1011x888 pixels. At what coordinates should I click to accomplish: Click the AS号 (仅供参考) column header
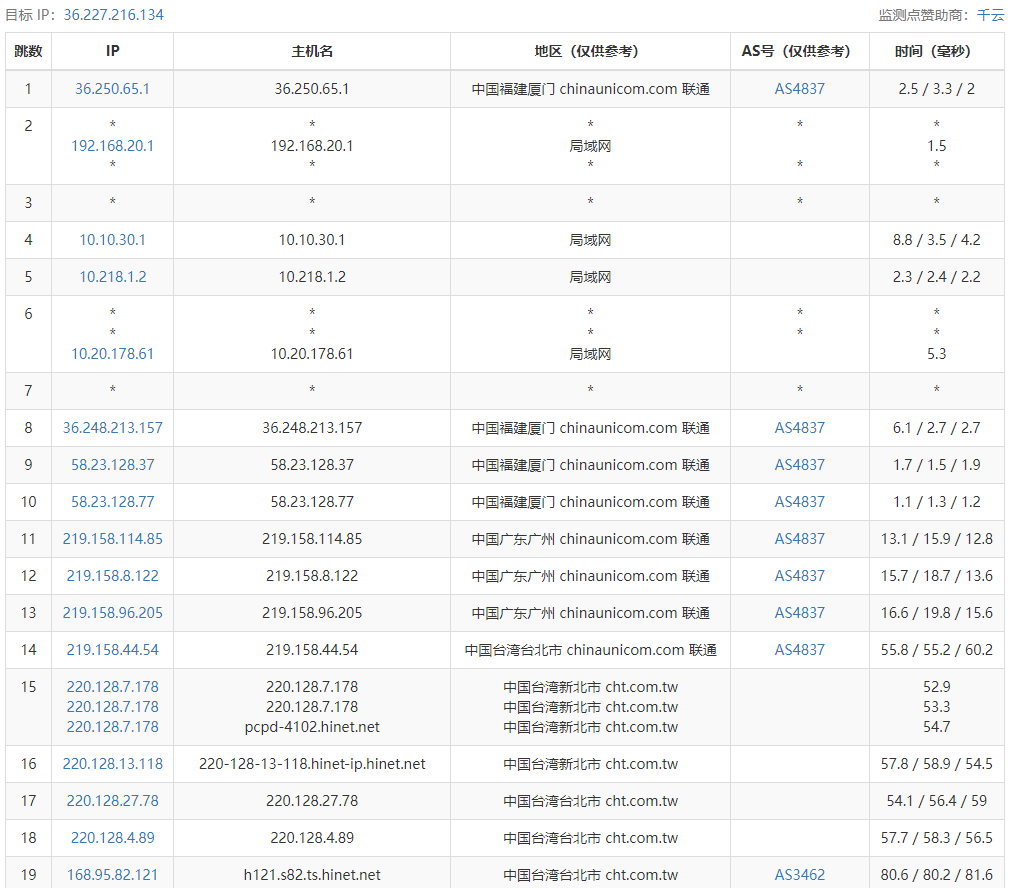800,51
